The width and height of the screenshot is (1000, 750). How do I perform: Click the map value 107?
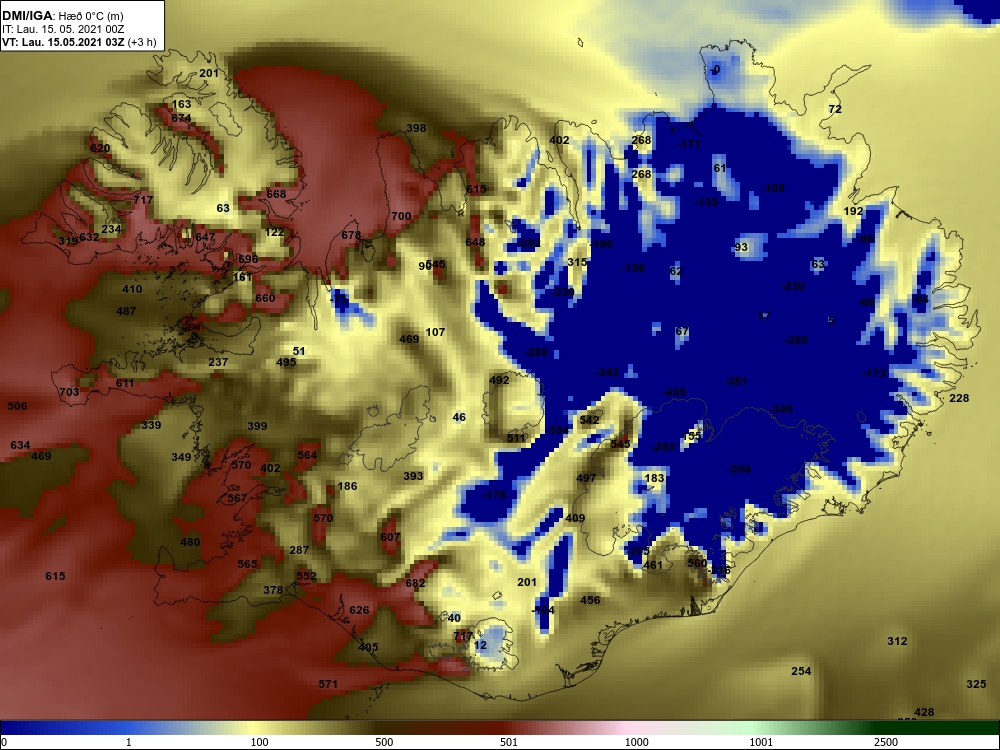[x=436, y=332]
